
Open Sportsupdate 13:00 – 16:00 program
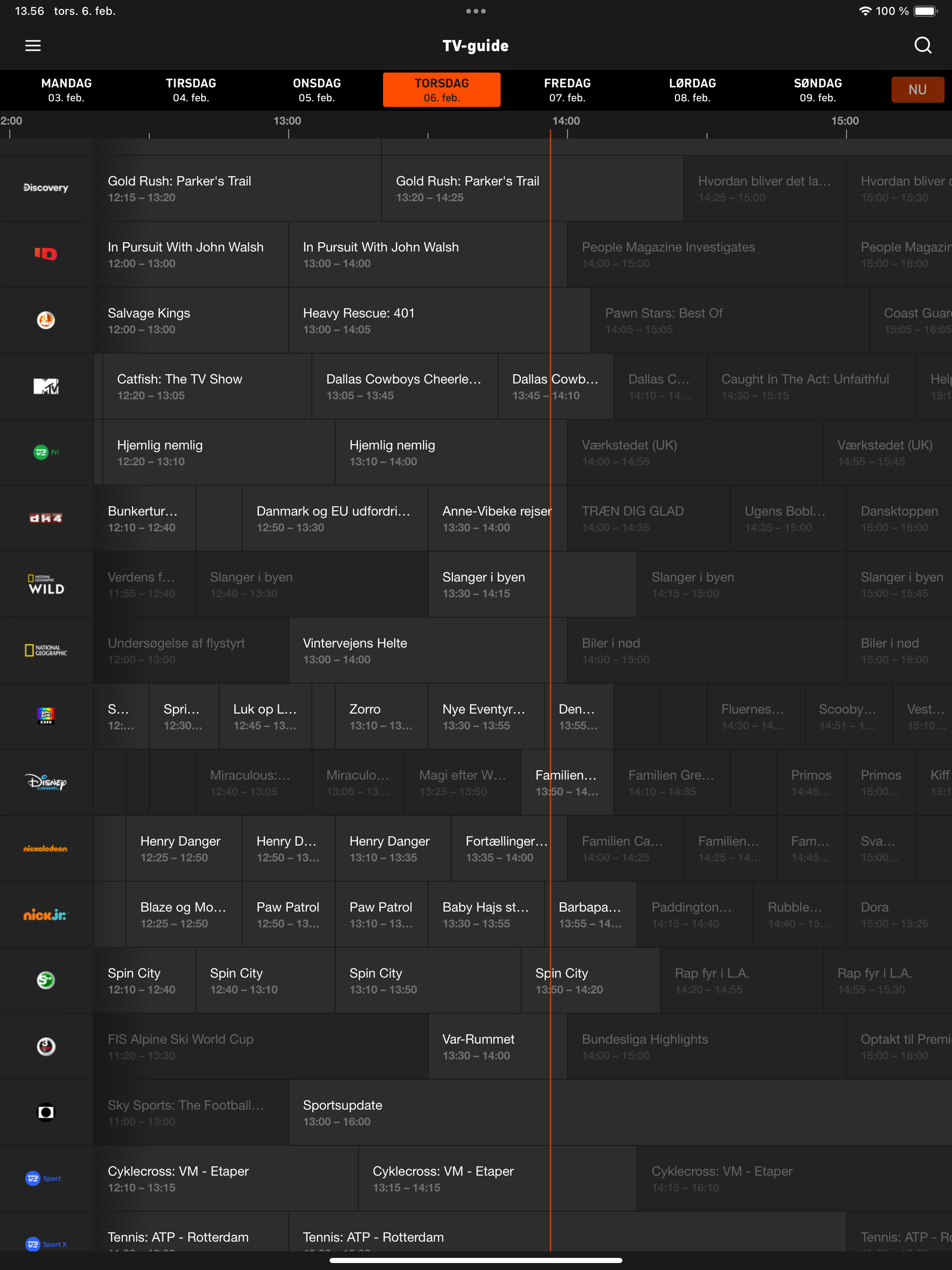pyautogui.click(x=620, y=1113)
